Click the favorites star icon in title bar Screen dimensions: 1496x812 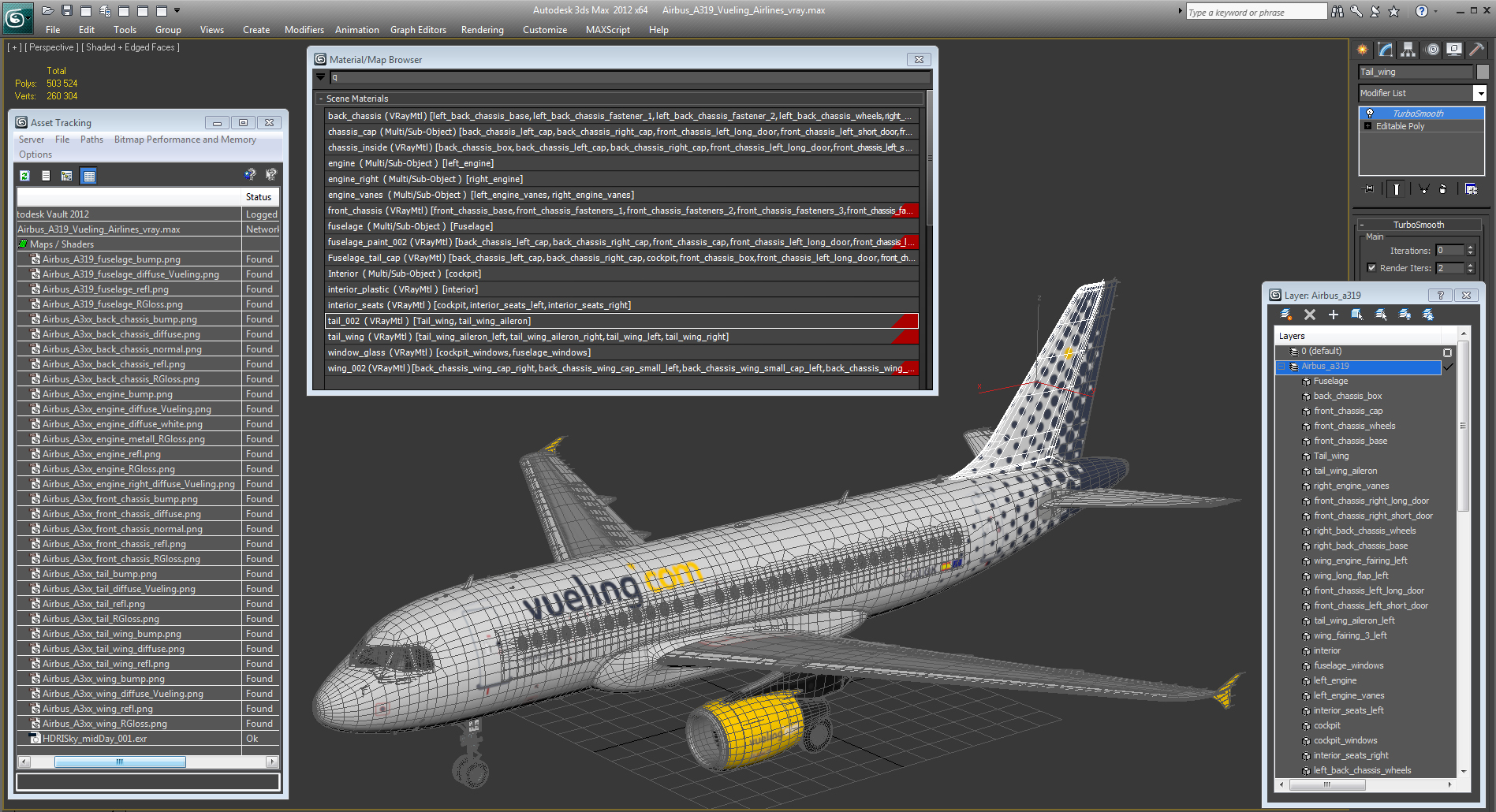tap(1394, 11)
